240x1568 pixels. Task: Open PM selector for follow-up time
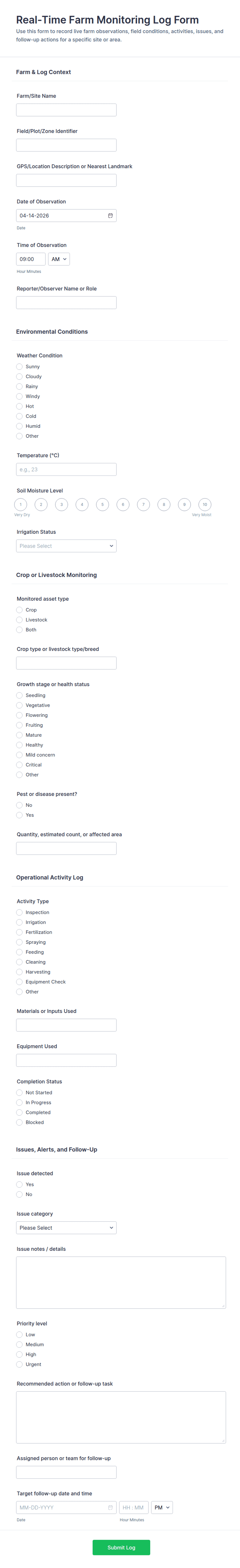[x=162, y=1507]
